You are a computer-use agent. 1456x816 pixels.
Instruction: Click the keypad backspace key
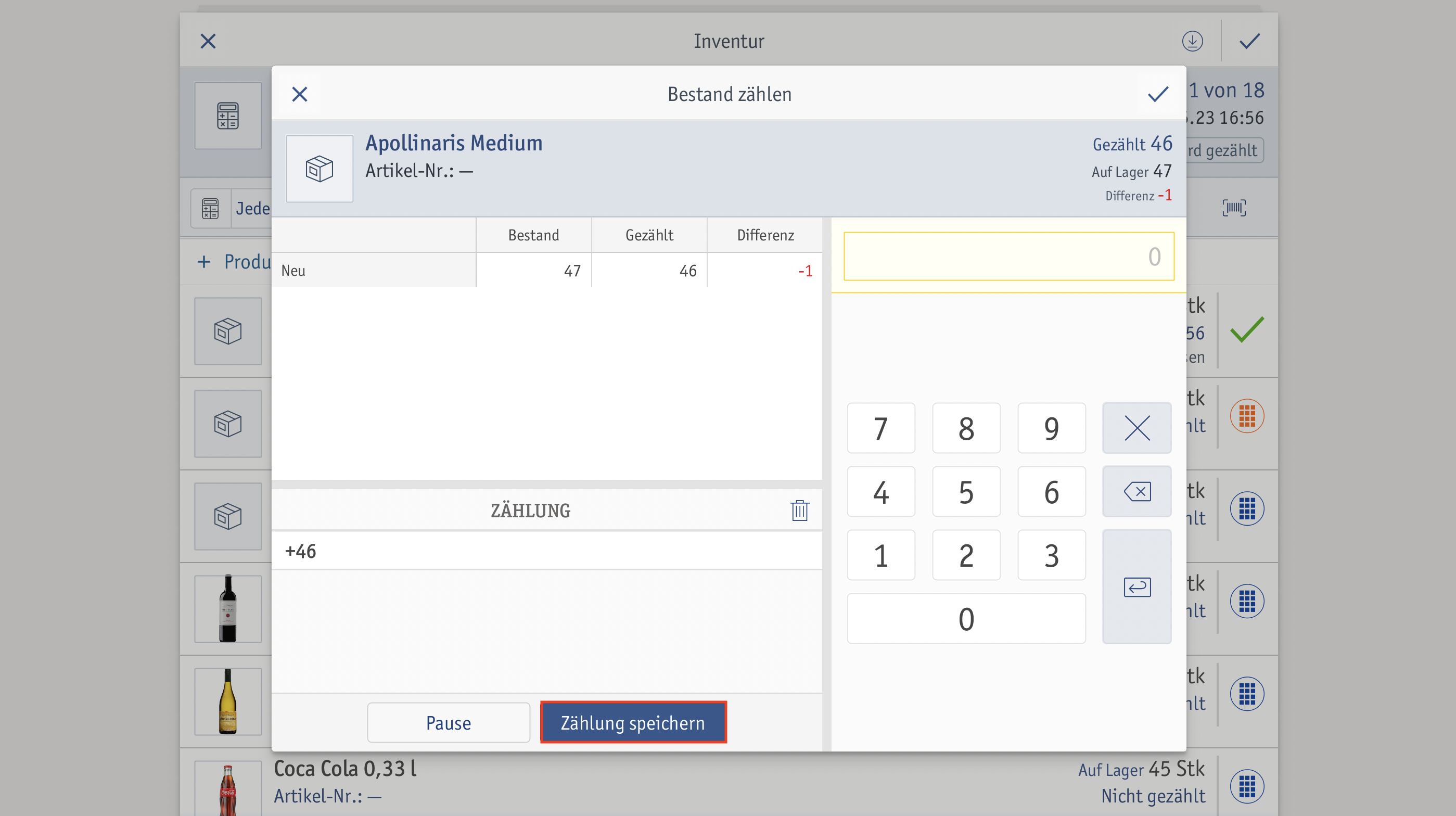1136,492
